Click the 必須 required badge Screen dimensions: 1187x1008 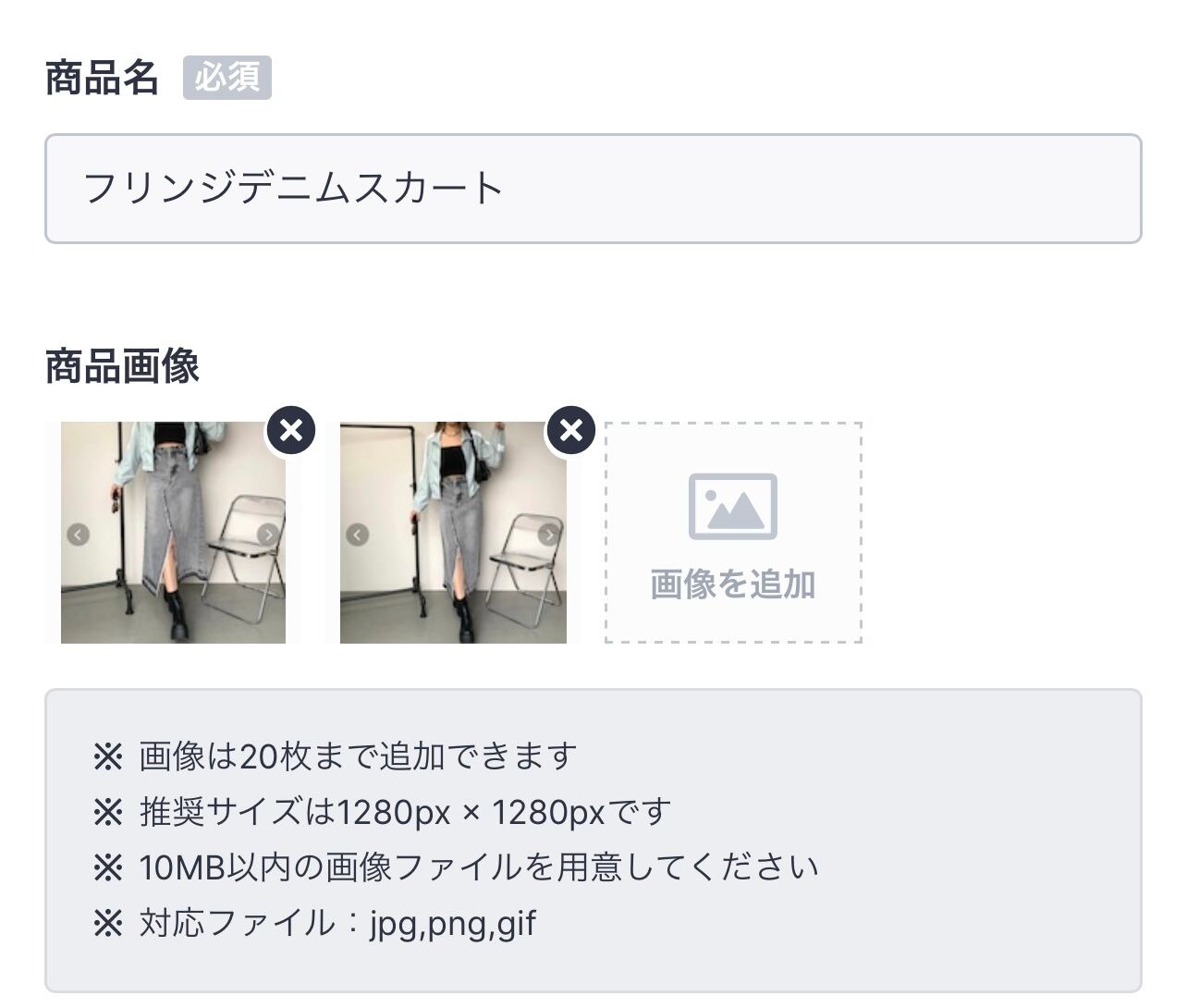(227, 78)
